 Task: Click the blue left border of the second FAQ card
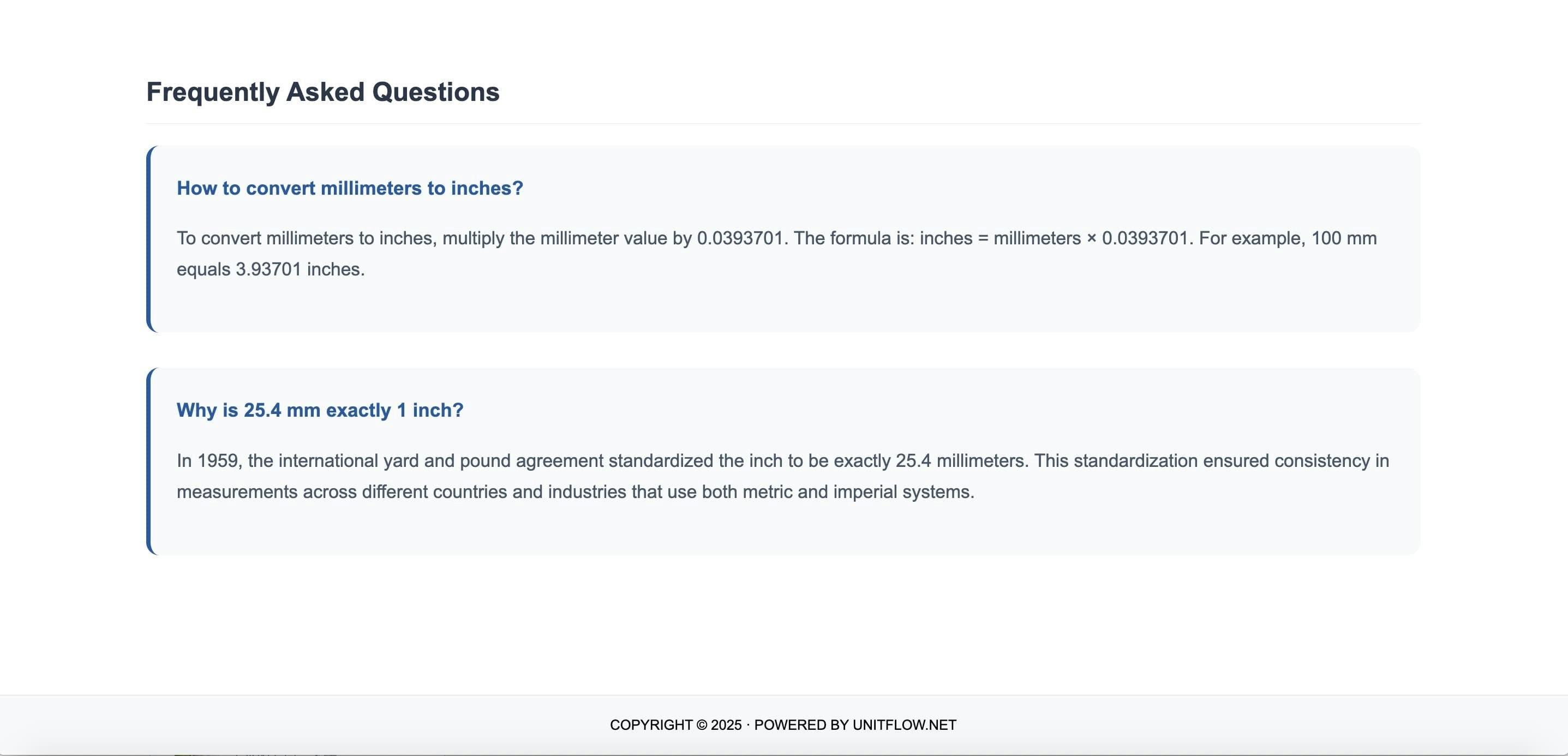(148, 461)
